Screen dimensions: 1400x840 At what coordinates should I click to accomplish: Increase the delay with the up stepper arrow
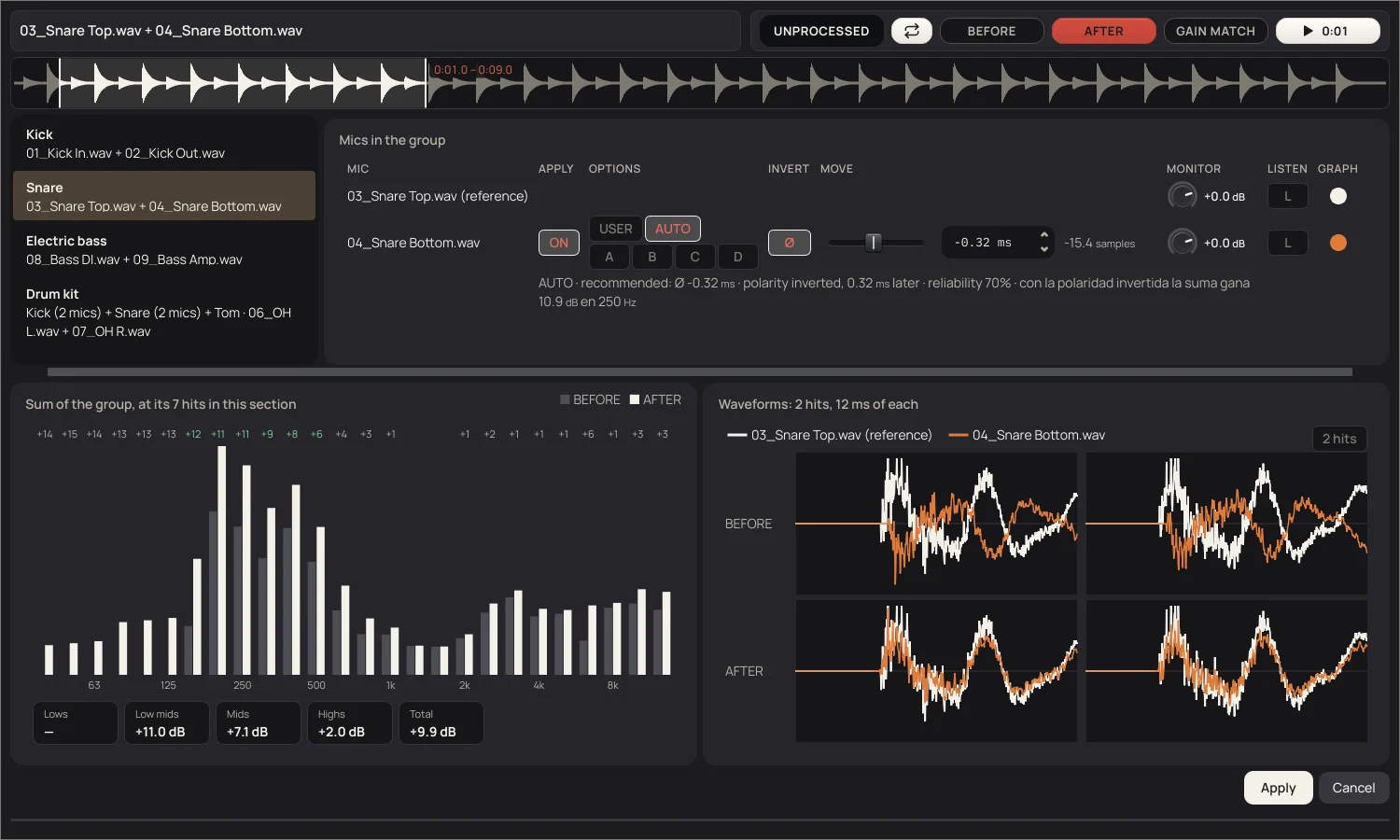1044,235
